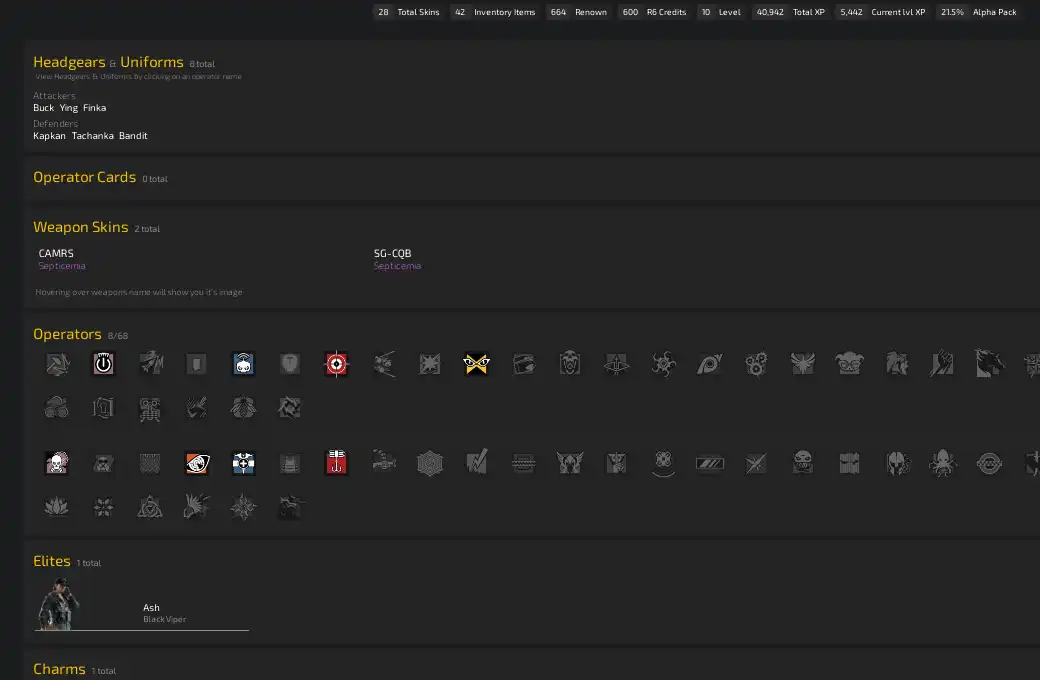Image resolution: width=1040 pixels, height=680 pixels.
Task: Select the Valkyrie winged operator icon
Action: 570,463
